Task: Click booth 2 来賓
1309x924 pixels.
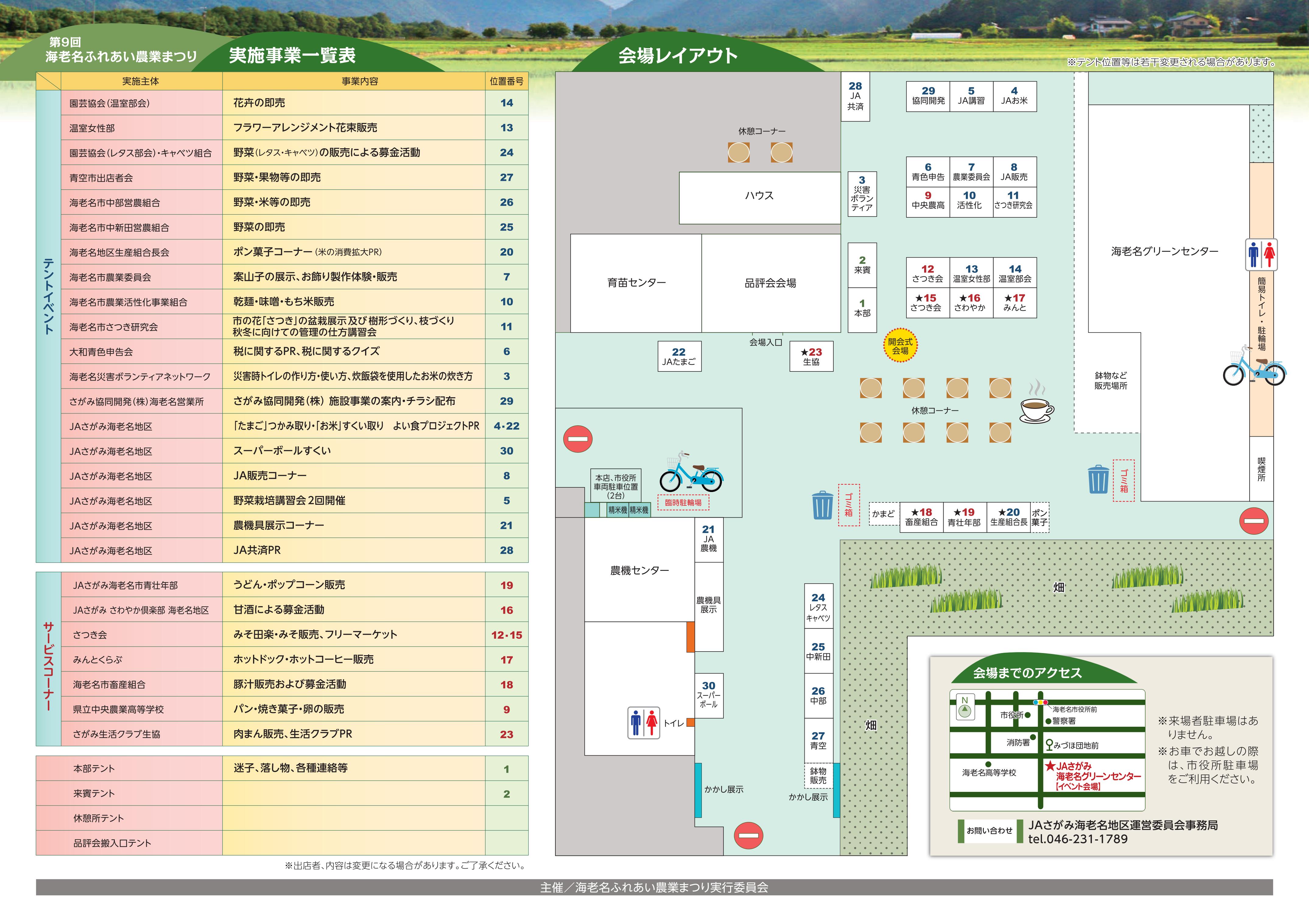Action: 862,265
